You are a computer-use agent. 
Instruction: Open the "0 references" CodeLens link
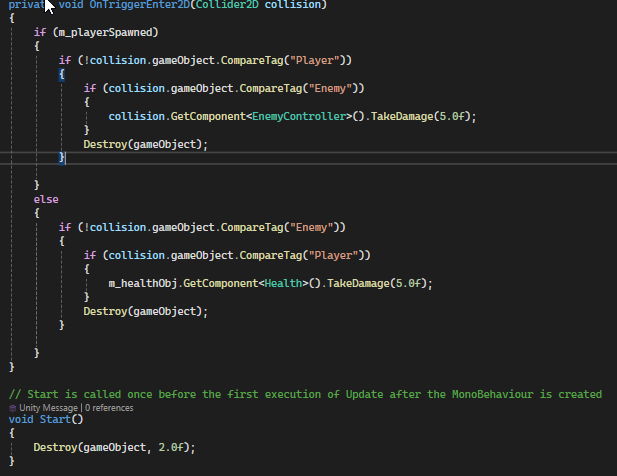109,408
